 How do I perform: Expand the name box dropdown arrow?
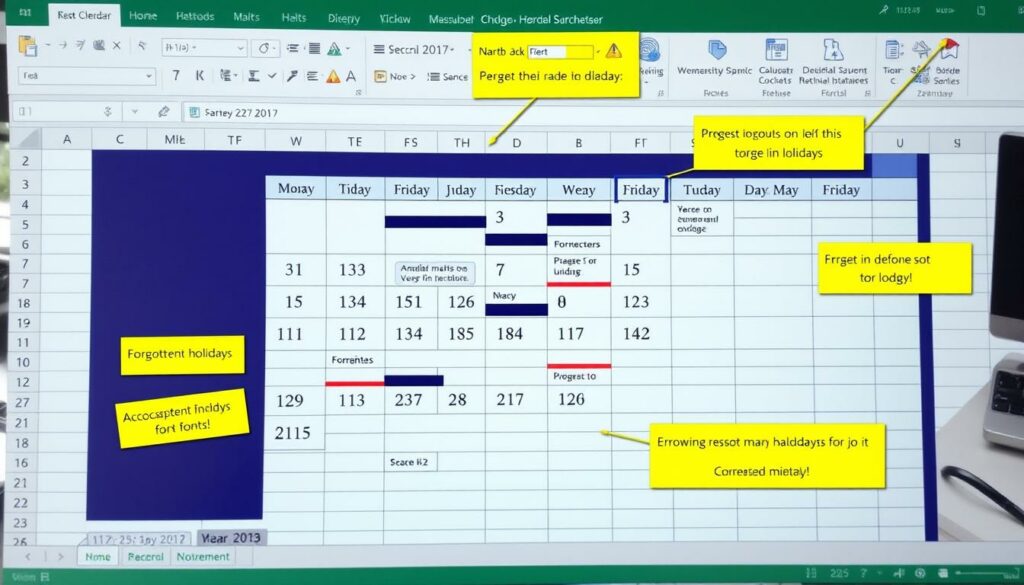(135, 112)
